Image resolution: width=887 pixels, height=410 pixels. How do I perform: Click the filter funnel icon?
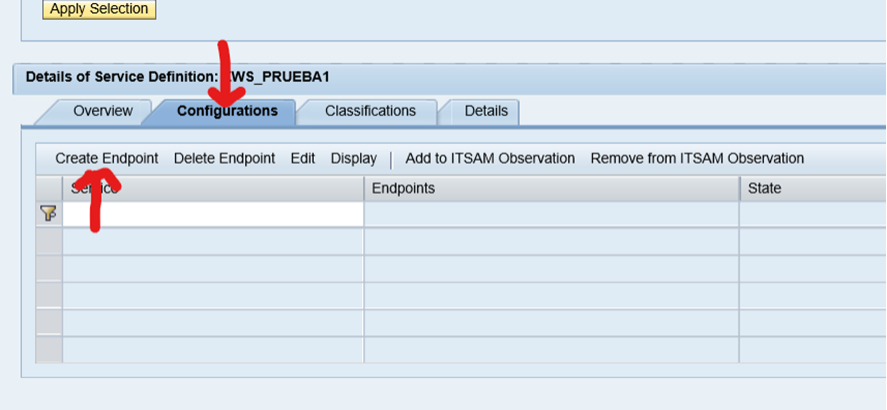pos(49,214)
